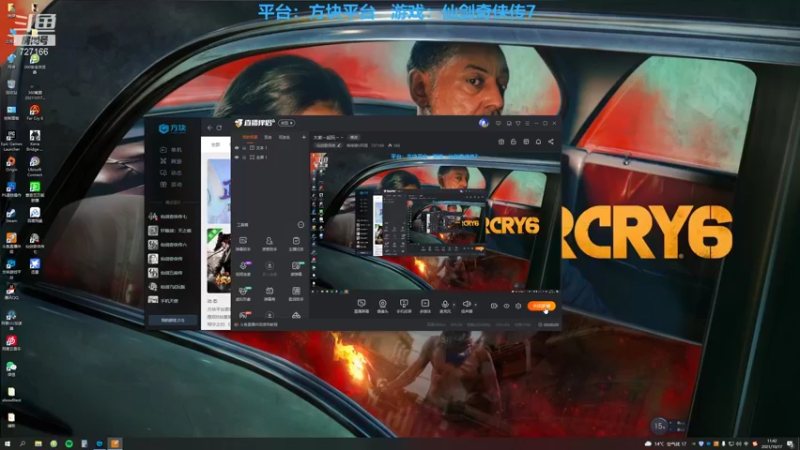
Task: Open the Ubisoft Connect desktop icon
Action: (x=35, y=166)
